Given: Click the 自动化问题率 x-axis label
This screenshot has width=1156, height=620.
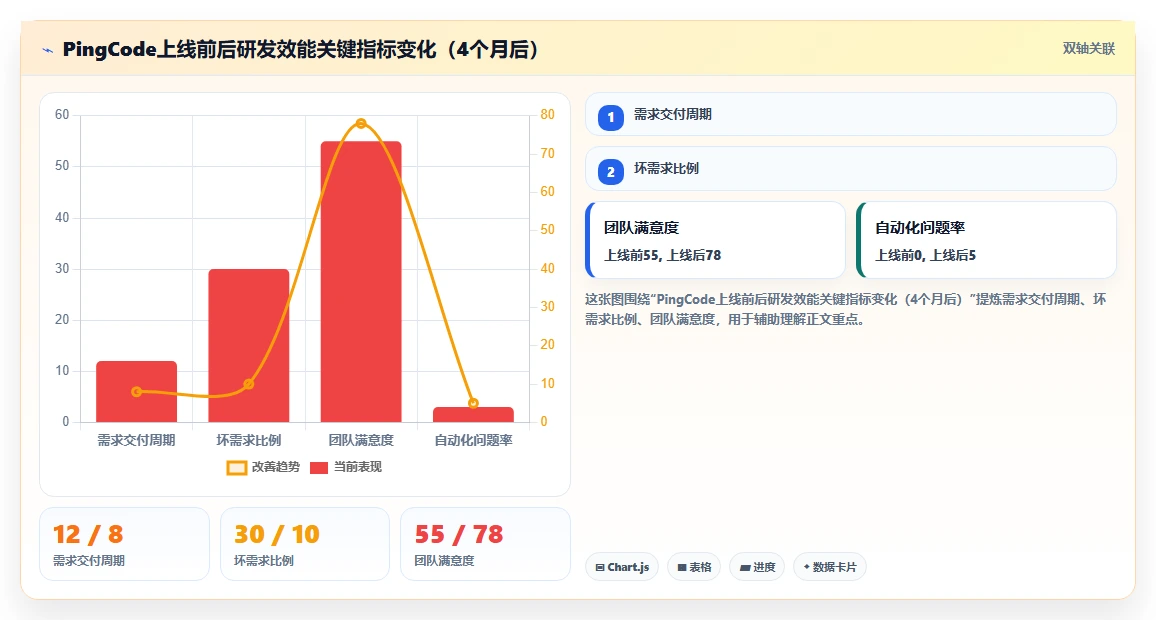Looking at the screenshot, I should [x=473, y=440].
